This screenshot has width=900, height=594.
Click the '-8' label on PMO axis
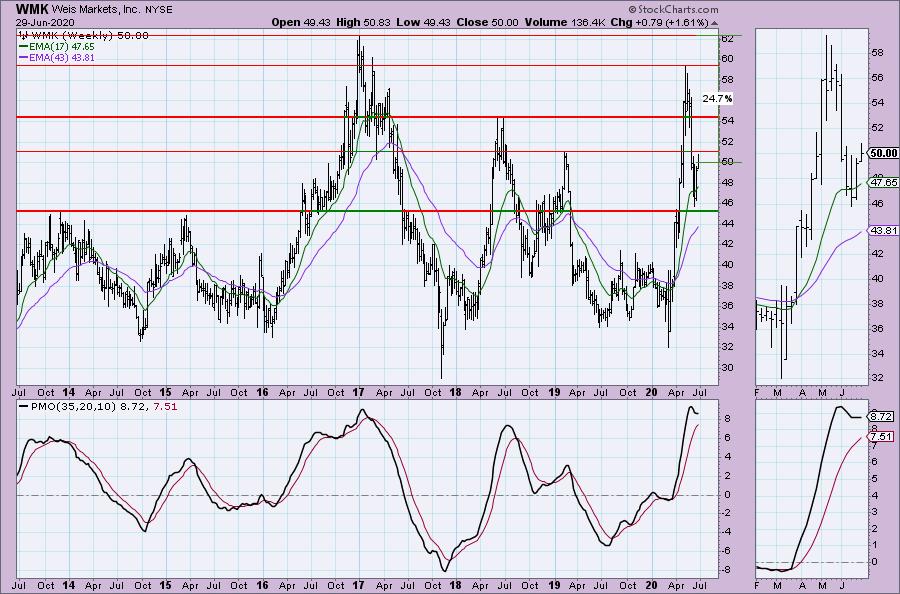(726, 569)
